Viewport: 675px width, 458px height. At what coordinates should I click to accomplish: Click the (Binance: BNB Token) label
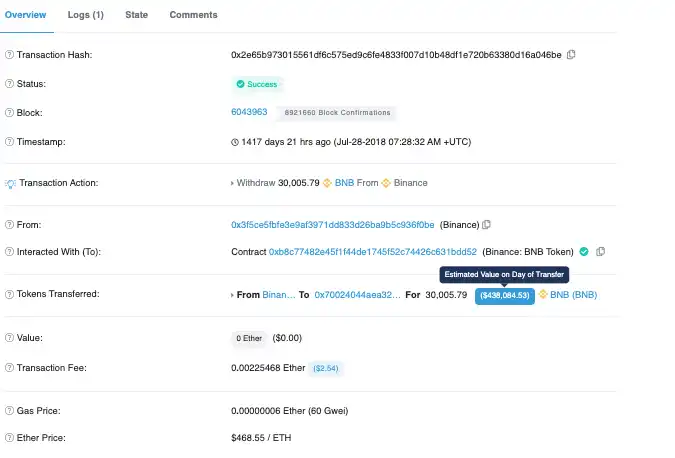tap(528, 252)
